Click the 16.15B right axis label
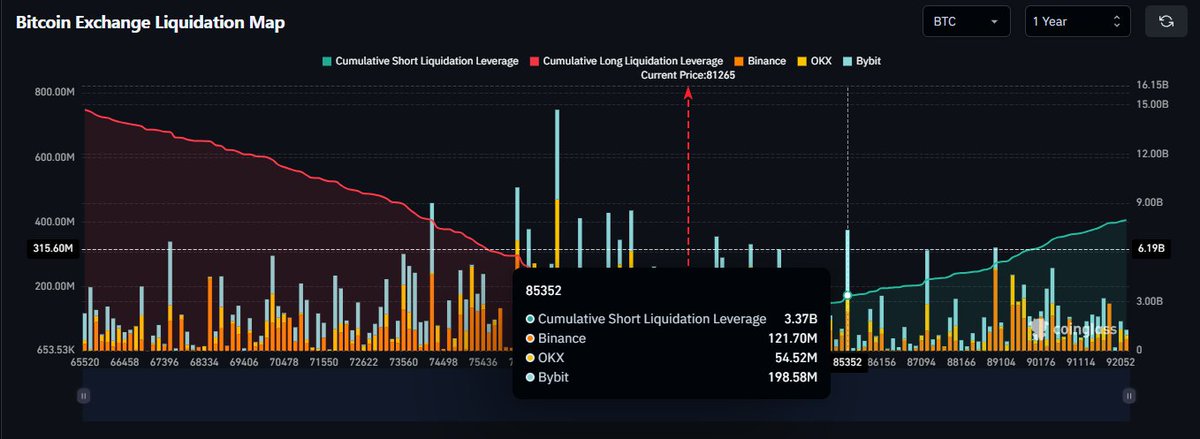 tap(1154, 86)
